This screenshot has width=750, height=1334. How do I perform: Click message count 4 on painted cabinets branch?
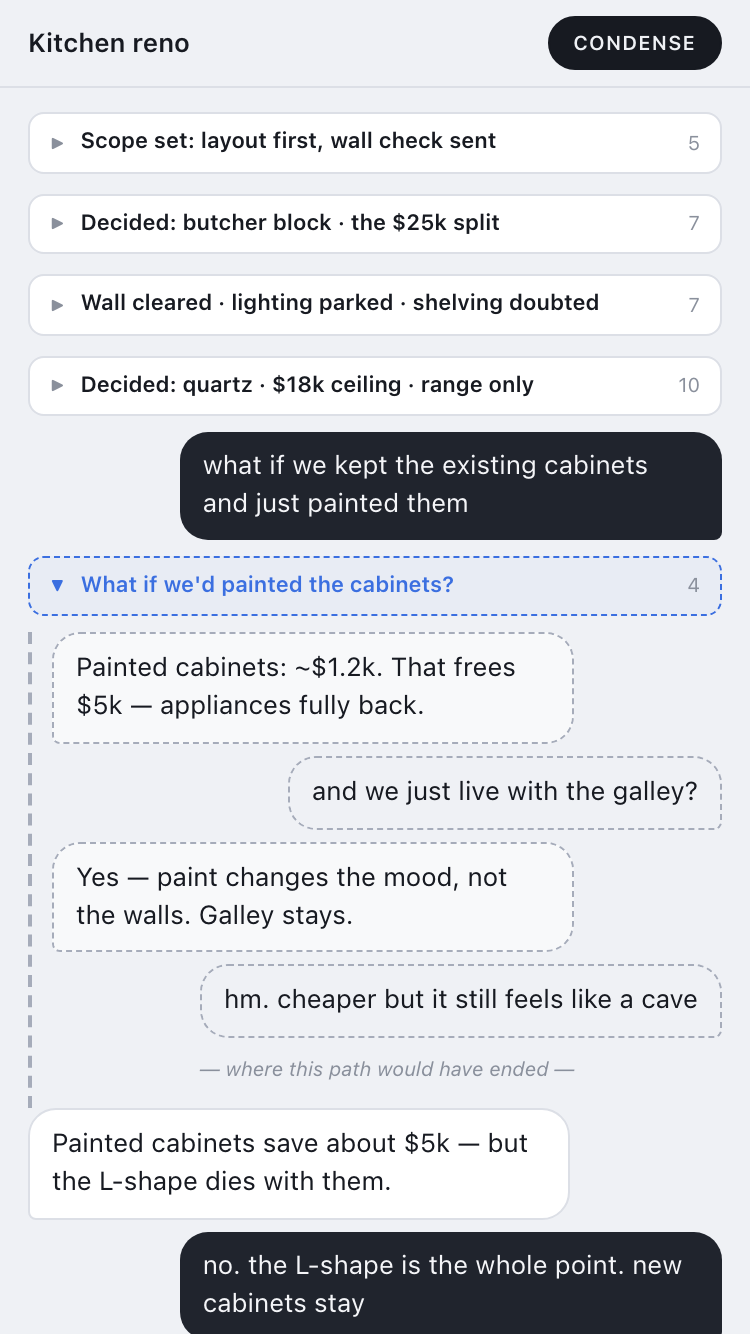point(694,586)
